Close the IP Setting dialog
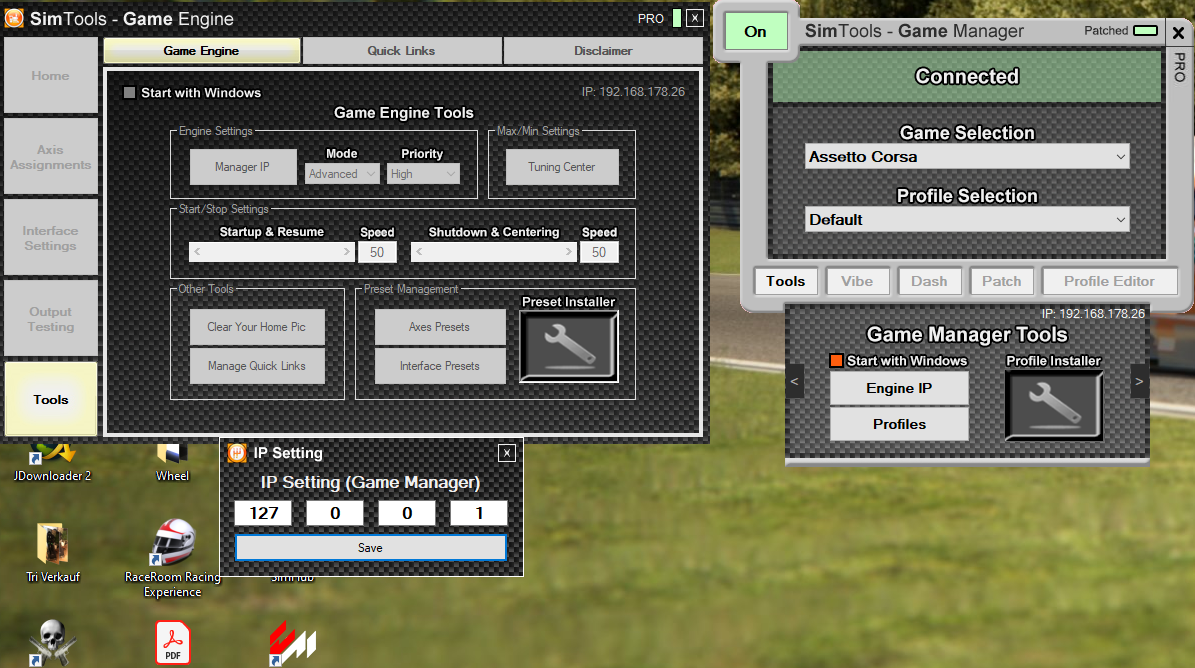 507,453
